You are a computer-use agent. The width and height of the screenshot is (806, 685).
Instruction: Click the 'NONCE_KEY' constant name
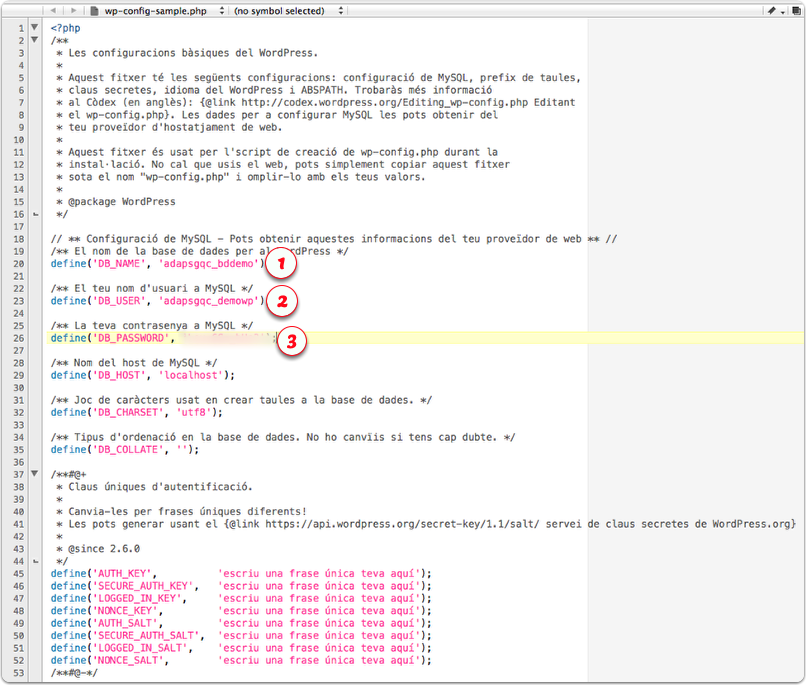[125, 611]
